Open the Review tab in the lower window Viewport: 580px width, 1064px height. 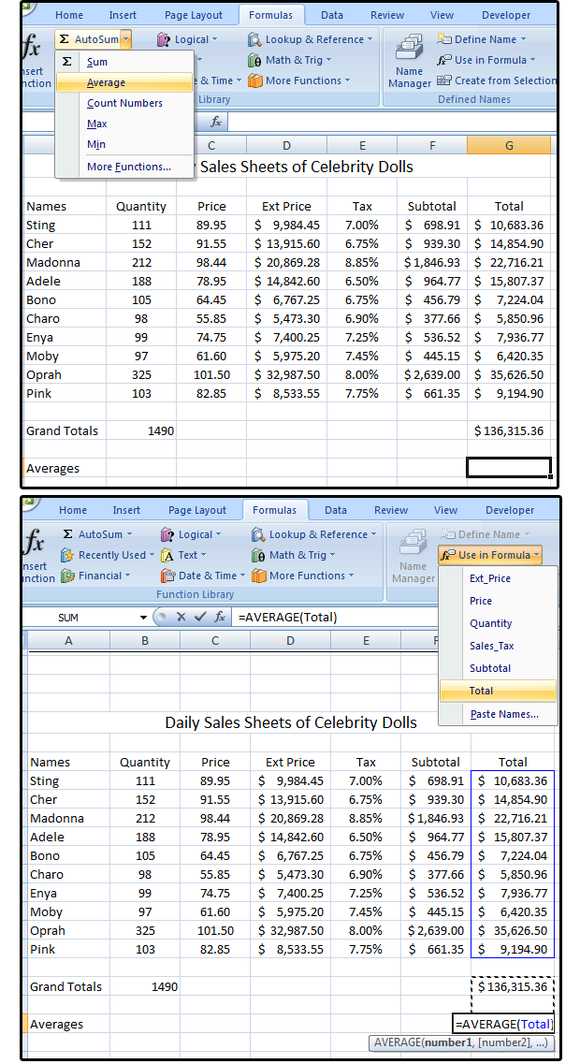click(x=391, y=510)
